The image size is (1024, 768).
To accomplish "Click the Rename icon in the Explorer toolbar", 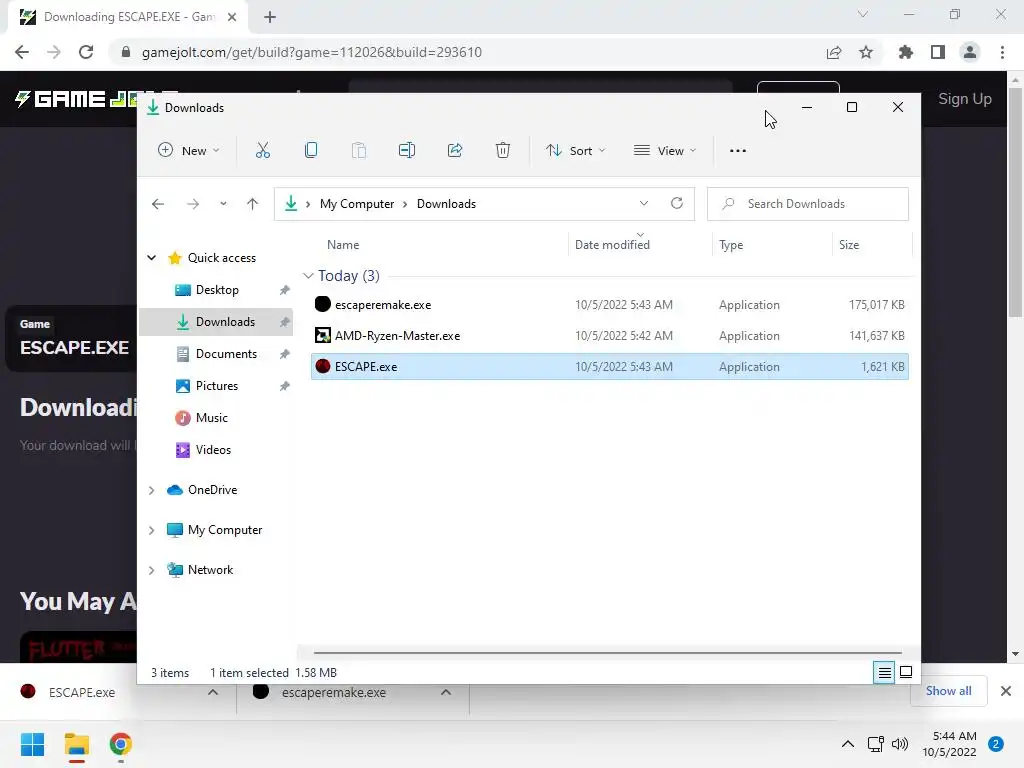I will coord(407,150).
